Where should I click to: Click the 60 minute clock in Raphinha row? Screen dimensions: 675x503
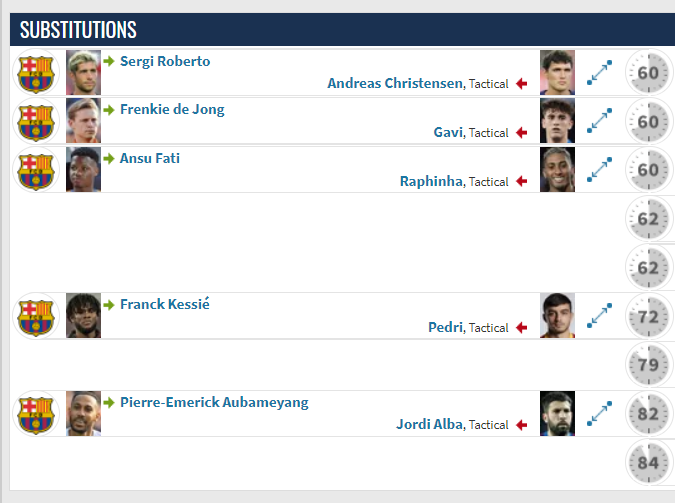click(648, 170)
